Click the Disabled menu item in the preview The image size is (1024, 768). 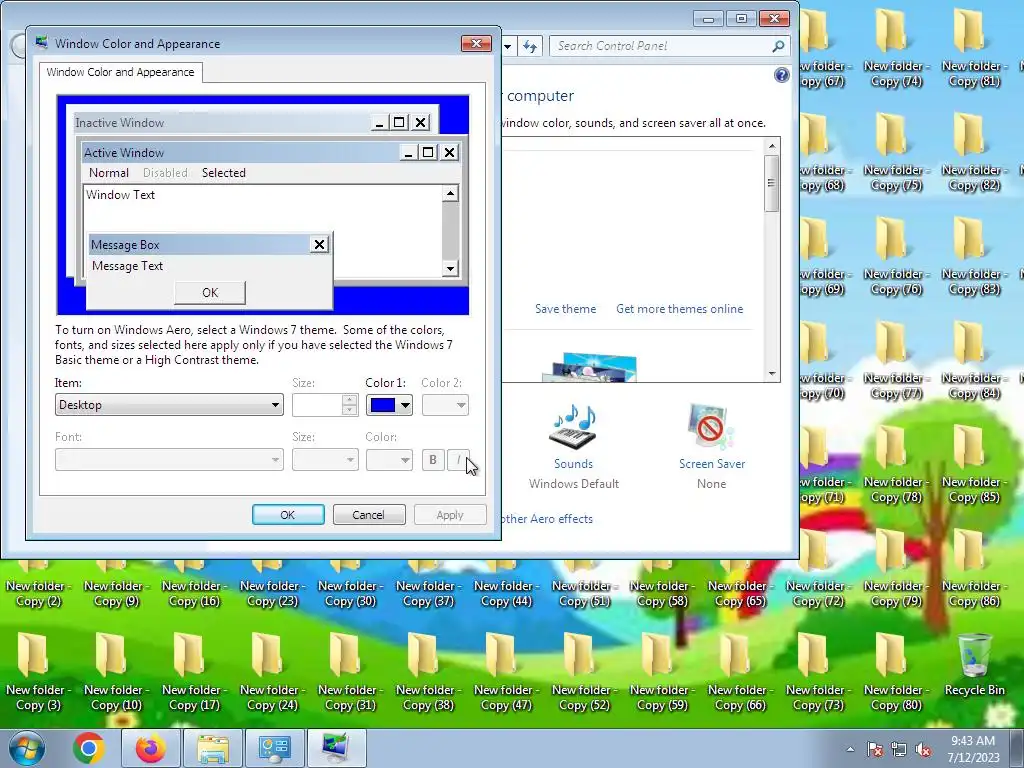coord(165,172)
